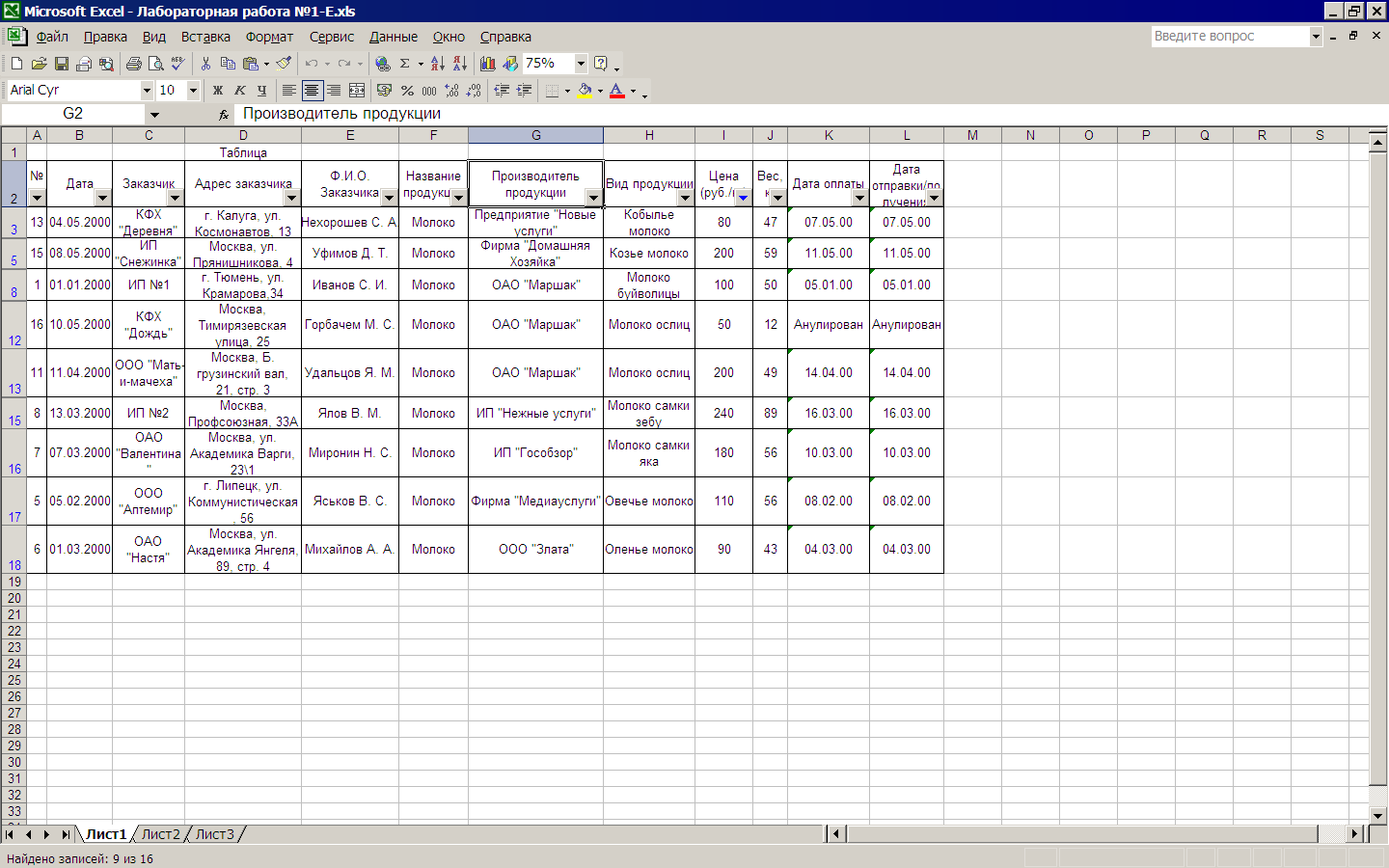Toggle center alignment
This screenshot has height=868, width=1389.
point(312,91)
